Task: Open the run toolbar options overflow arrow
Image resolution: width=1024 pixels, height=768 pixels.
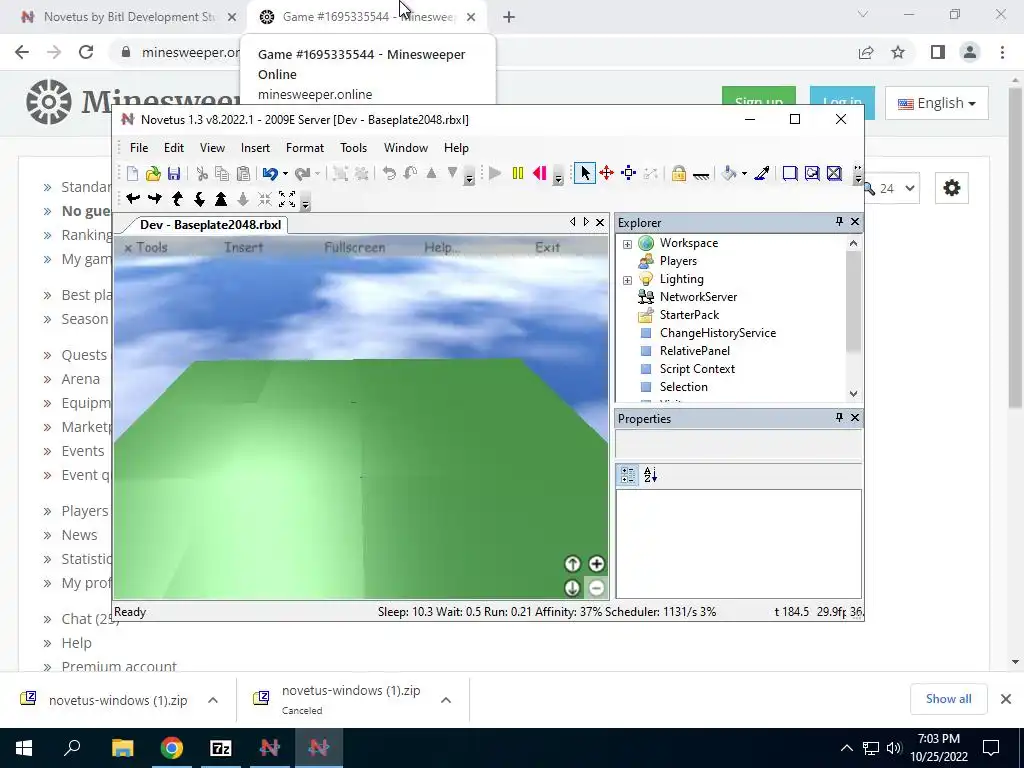Action: tap(558, 178)
